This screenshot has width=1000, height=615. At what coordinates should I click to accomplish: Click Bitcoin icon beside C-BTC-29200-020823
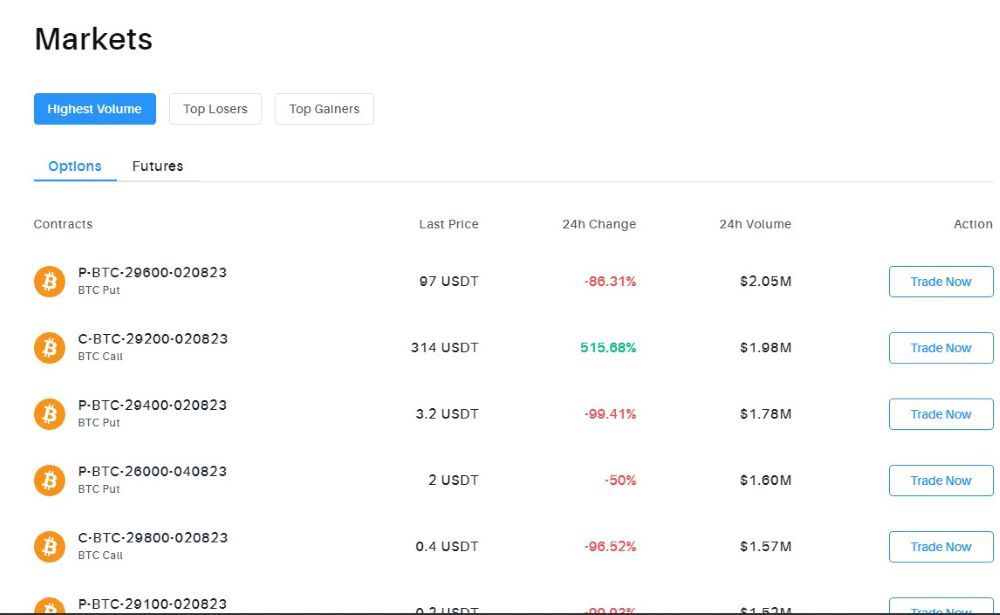coord(50,348)
